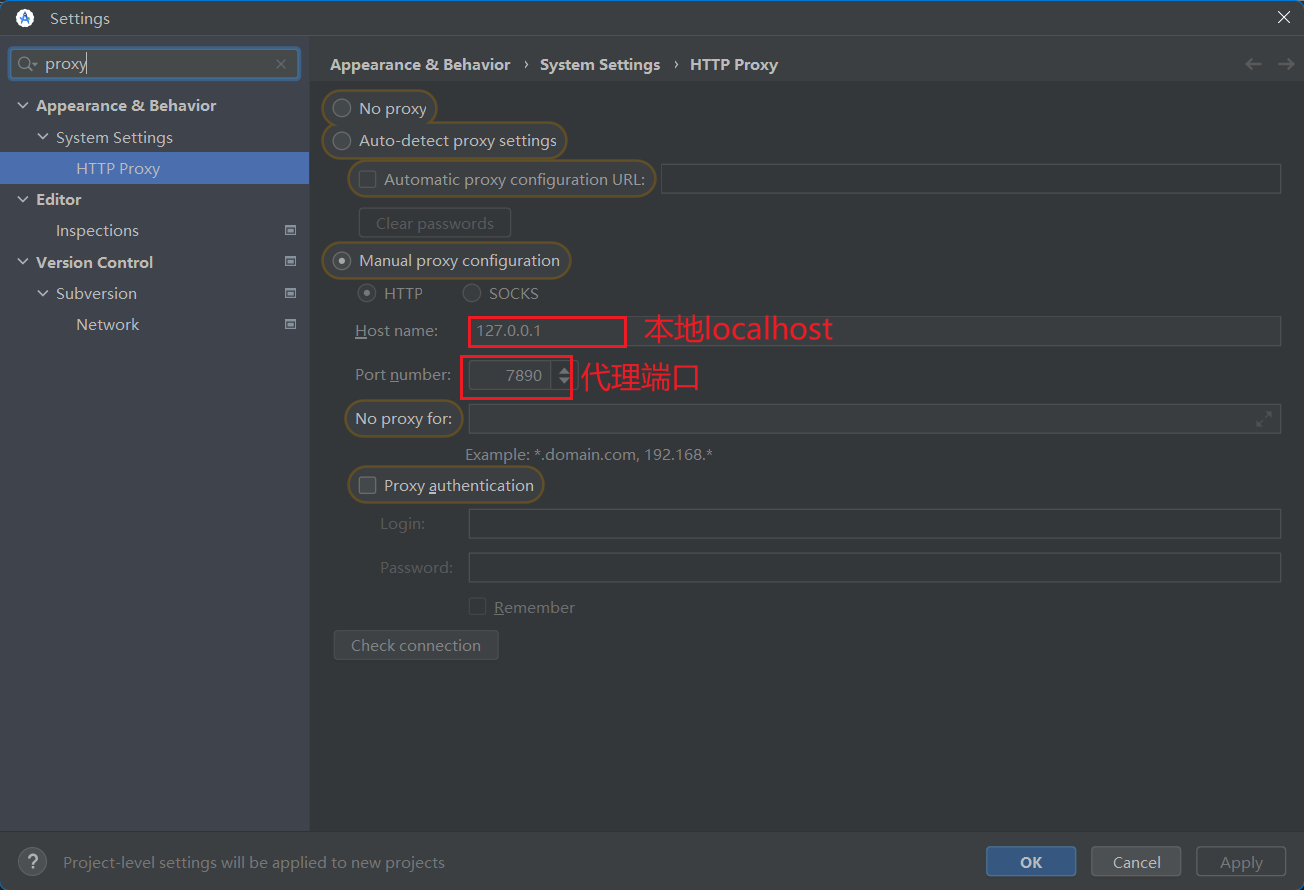Enable Proxy authentication checkbox
The height and width of the screenshot is (890, 1304).
click(368, 485)
